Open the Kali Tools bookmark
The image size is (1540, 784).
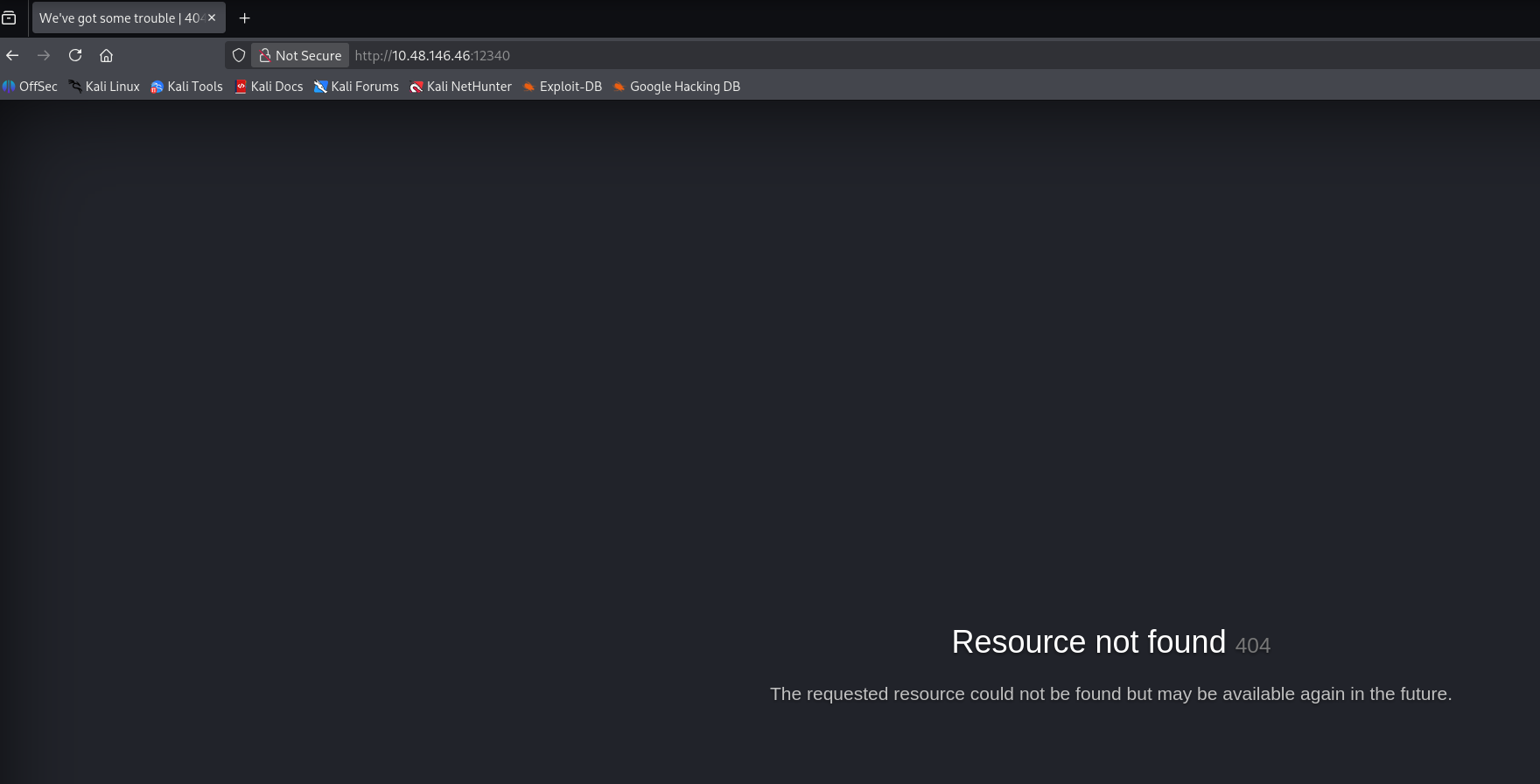[186, 87]
